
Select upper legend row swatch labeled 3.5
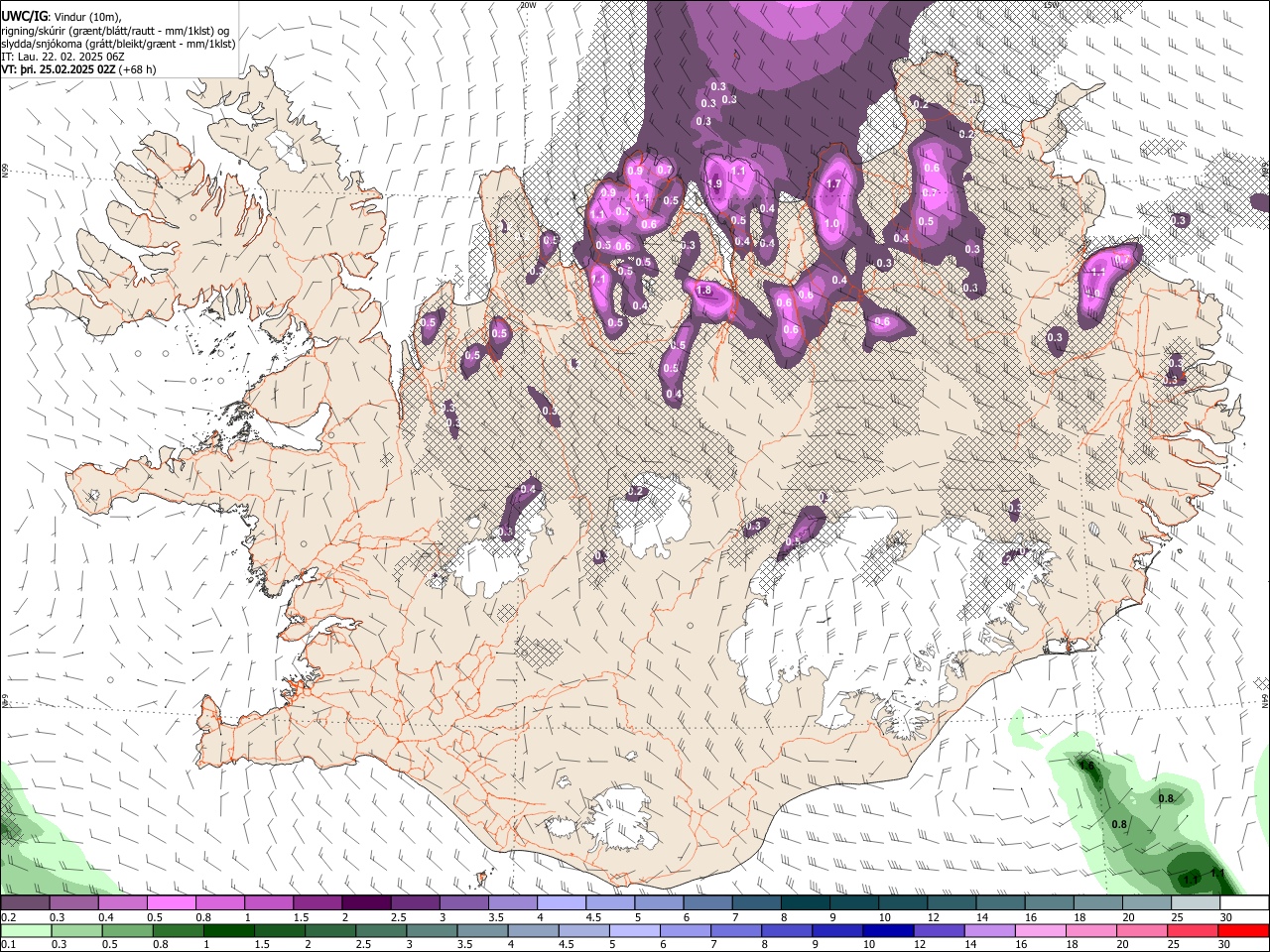[512, 903]
